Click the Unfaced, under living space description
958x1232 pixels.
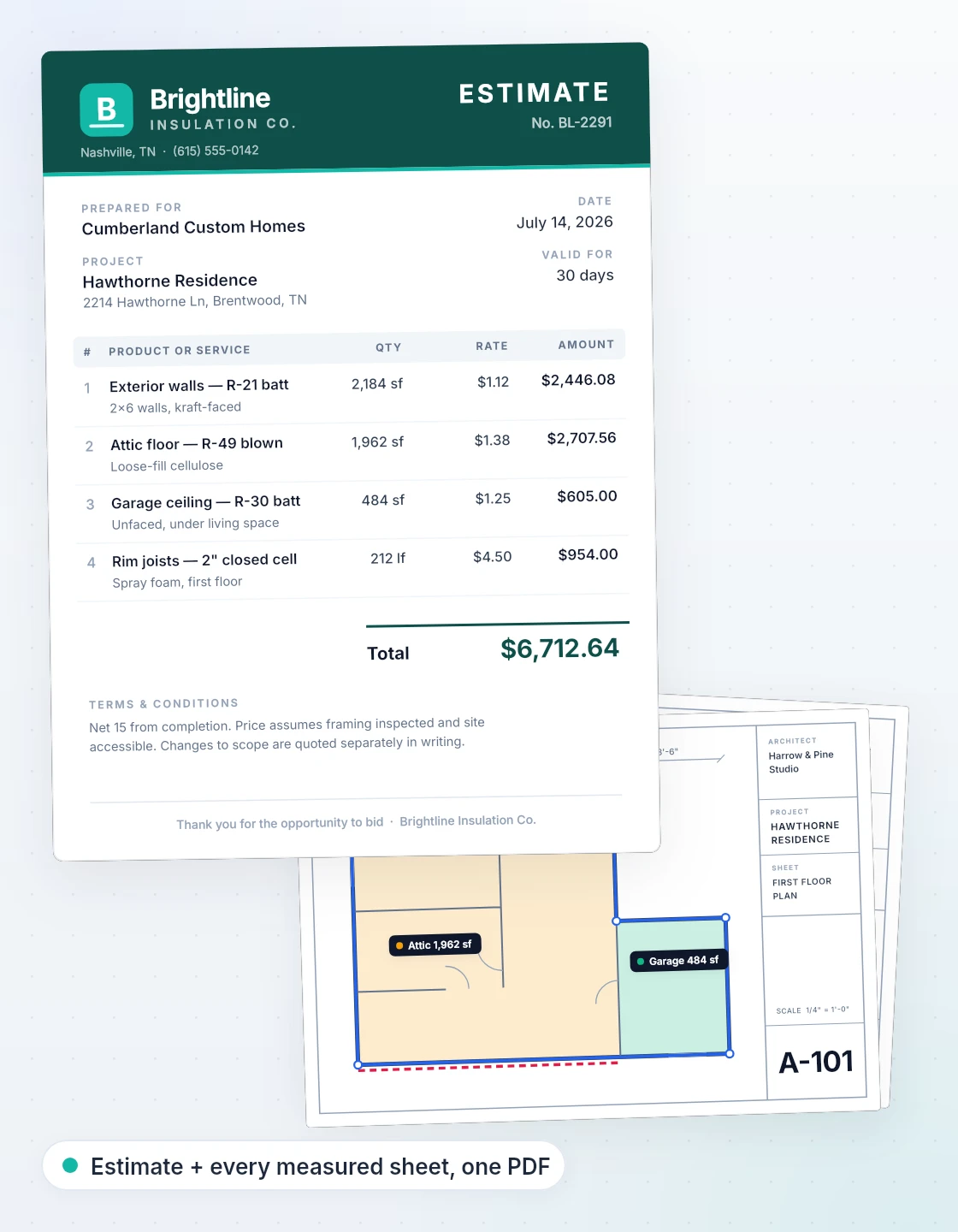pyautogui.click(x=195, y=524)
